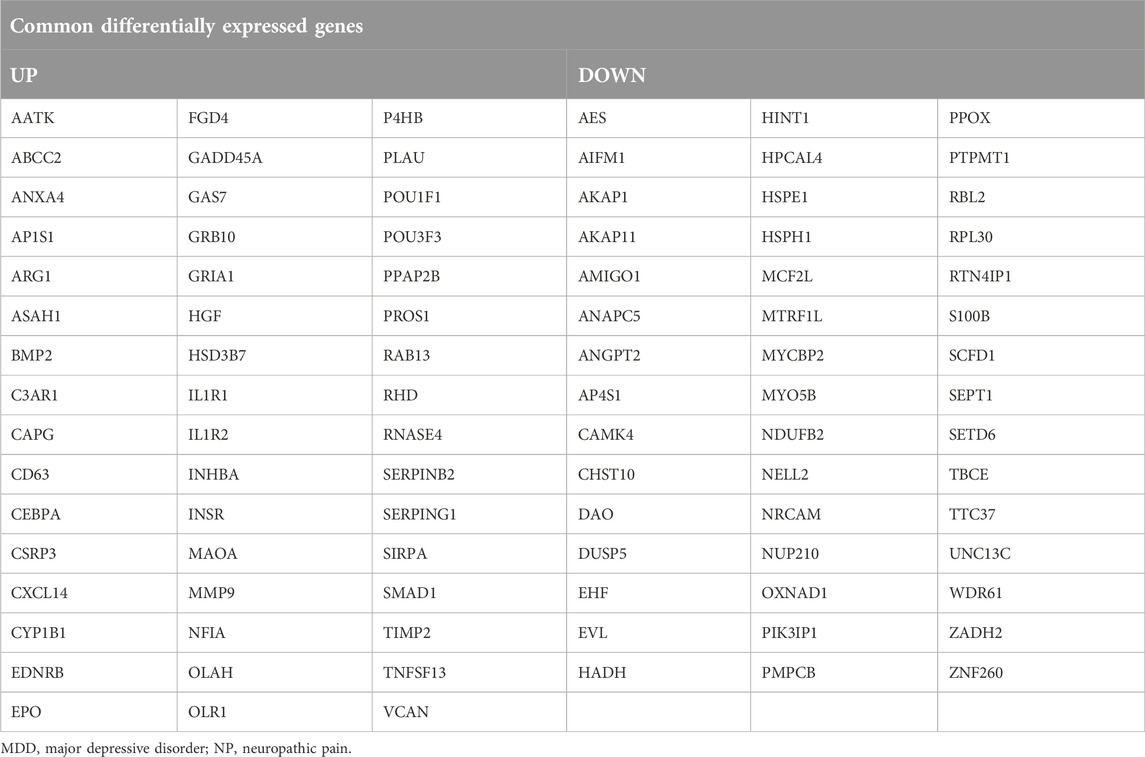Select the PIK3IP1 gene cell
1145x757 pixels.
pyautogui.click(x=843, y=633)
